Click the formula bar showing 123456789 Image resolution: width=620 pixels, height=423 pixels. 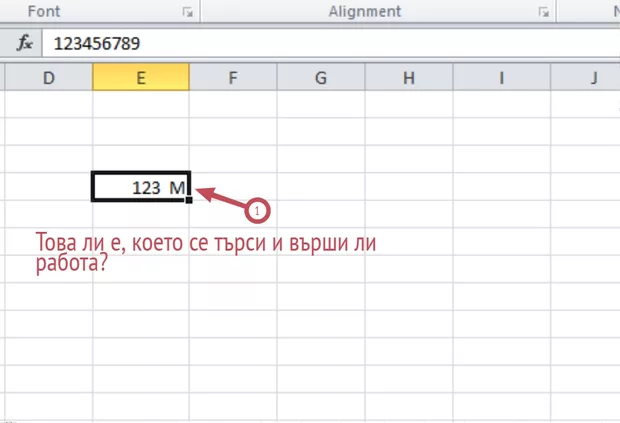click(x=331, y=43)
